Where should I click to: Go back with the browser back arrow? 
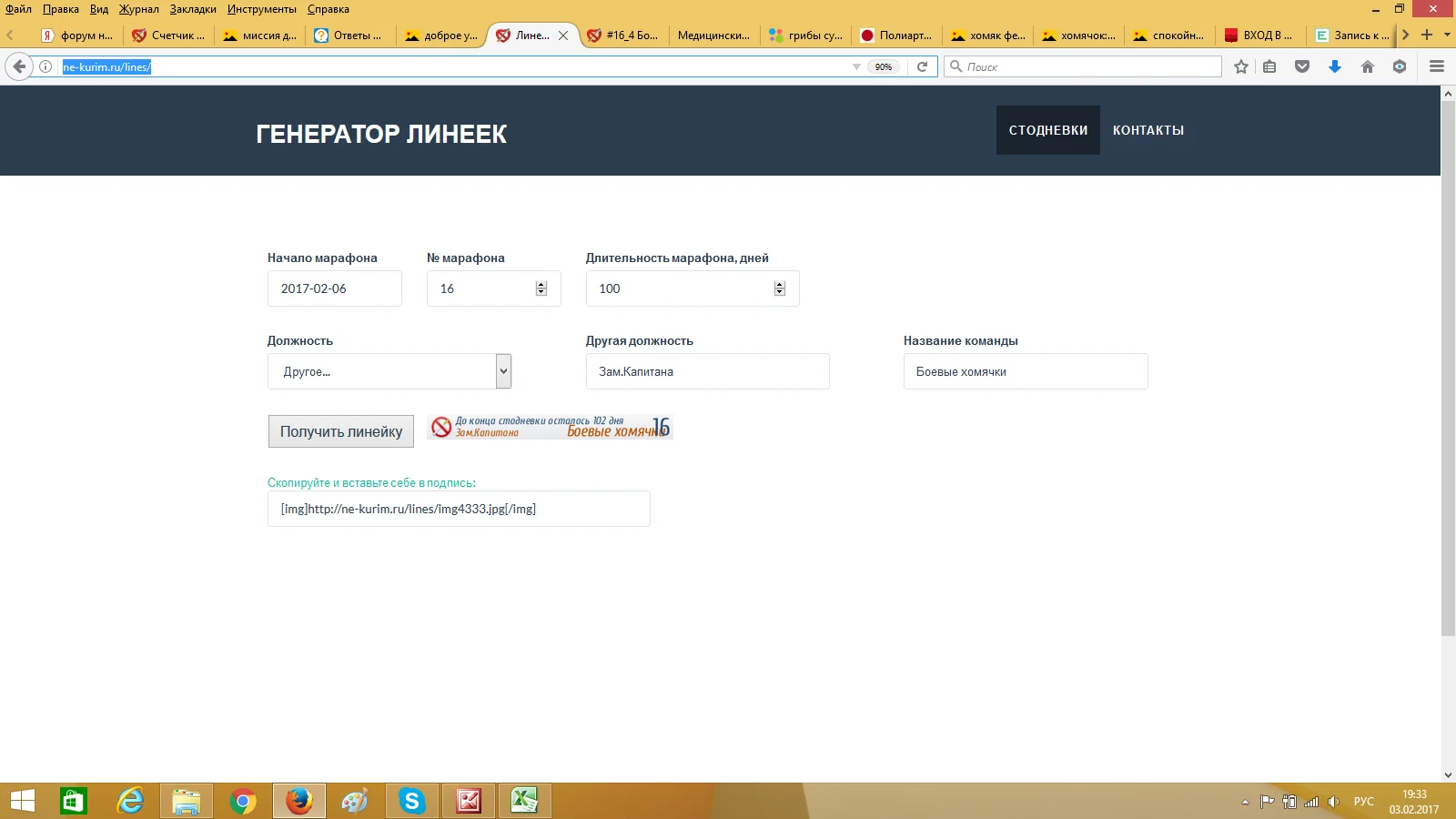pos(19,66)
